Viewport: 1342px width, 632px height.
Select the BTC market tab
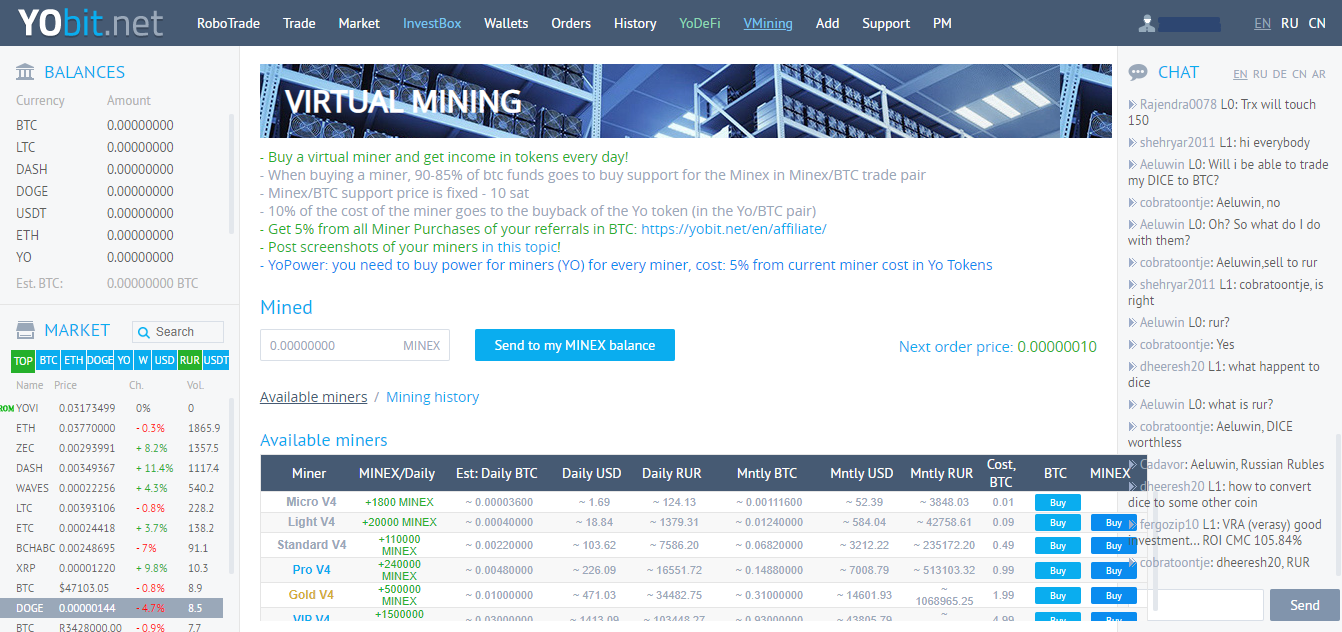click(48, 361)
